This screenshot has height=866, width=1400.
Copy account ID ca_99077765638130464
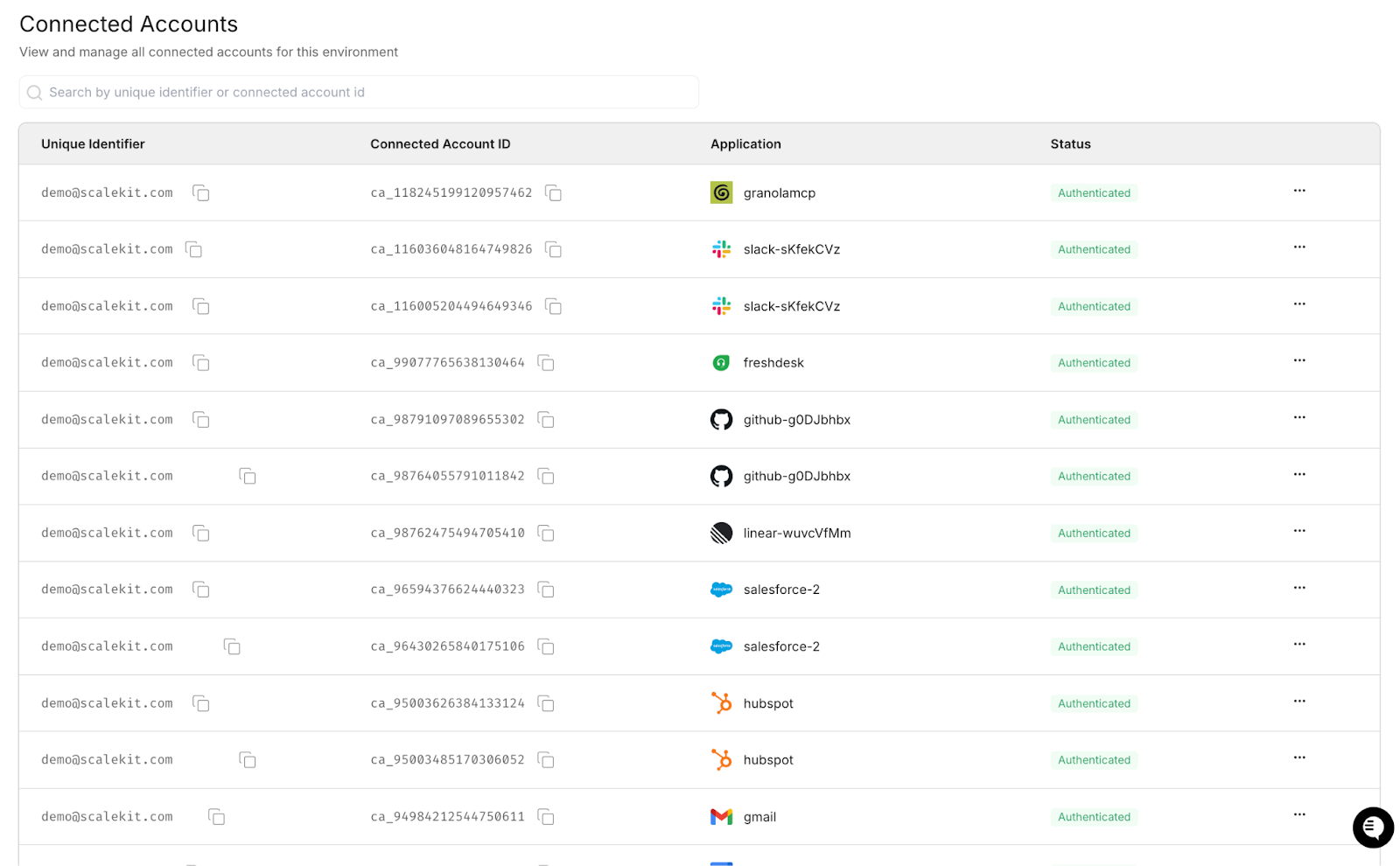click(x=546, y=363)
